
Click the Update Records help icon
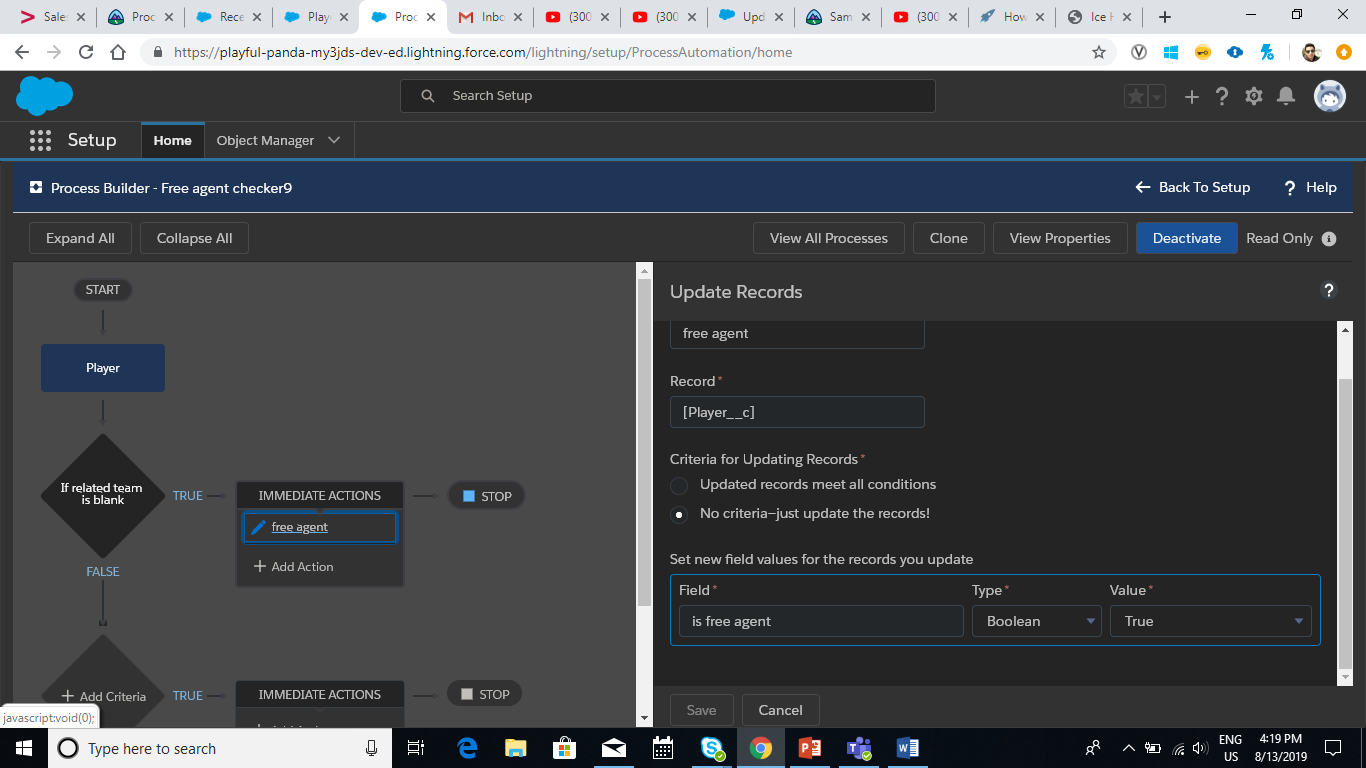tap(1329, 291)
